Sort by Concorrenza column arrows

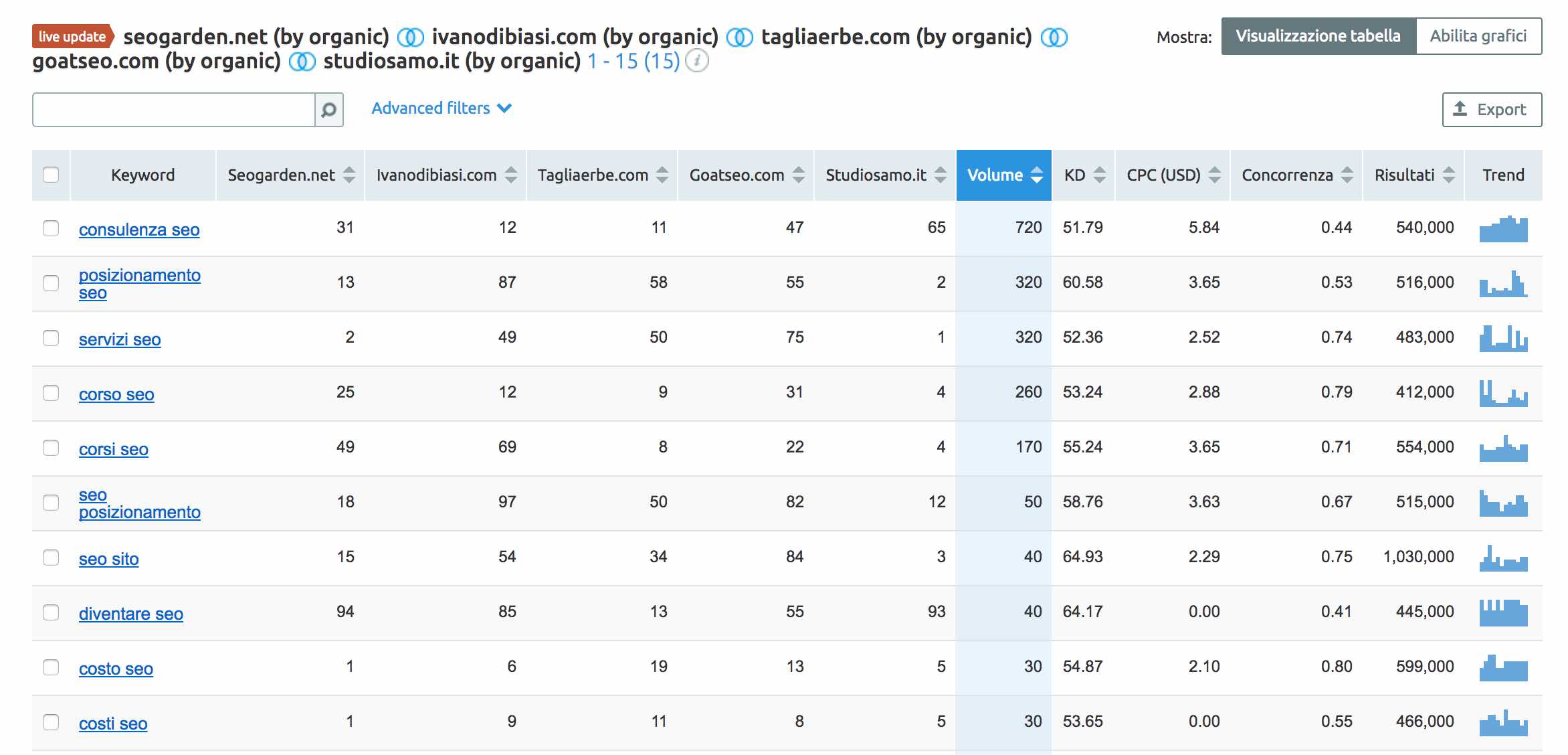1347,175
